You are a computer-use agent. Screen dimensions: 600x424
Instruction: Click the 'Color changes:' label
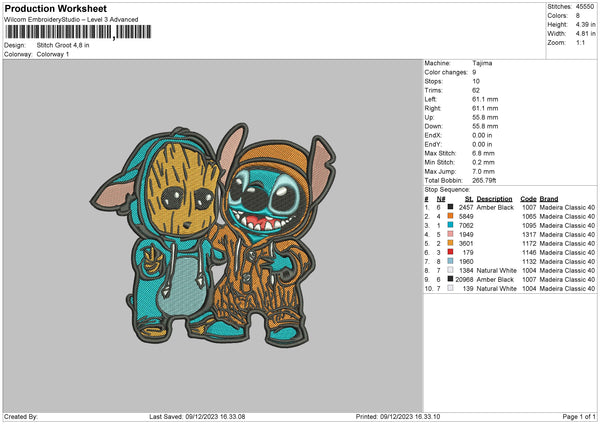[x=446, y=72]
